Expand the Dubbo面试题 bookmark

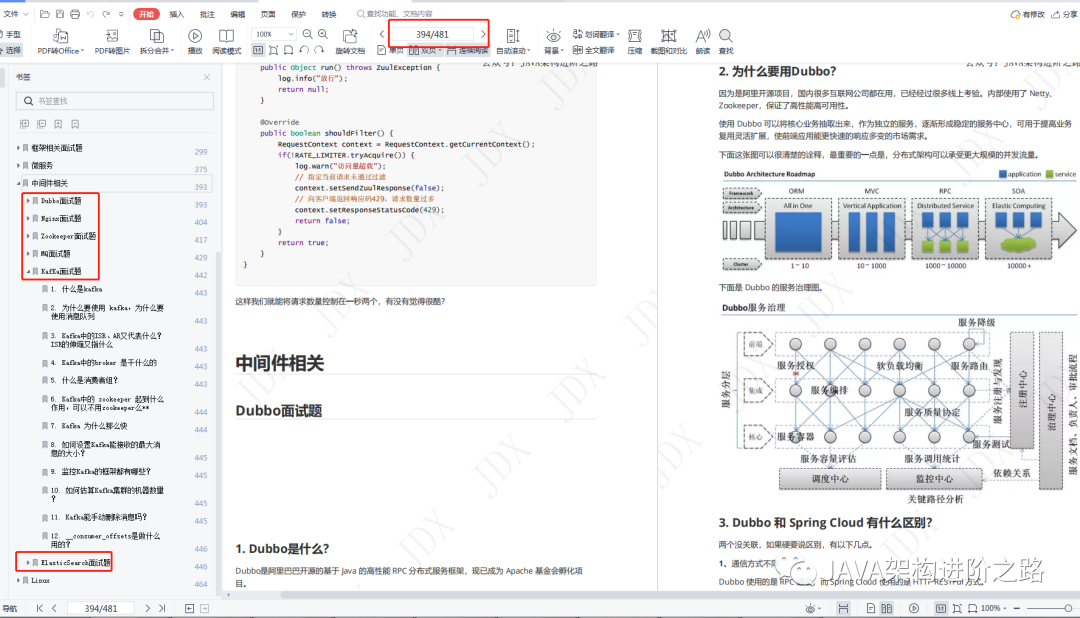28,200
